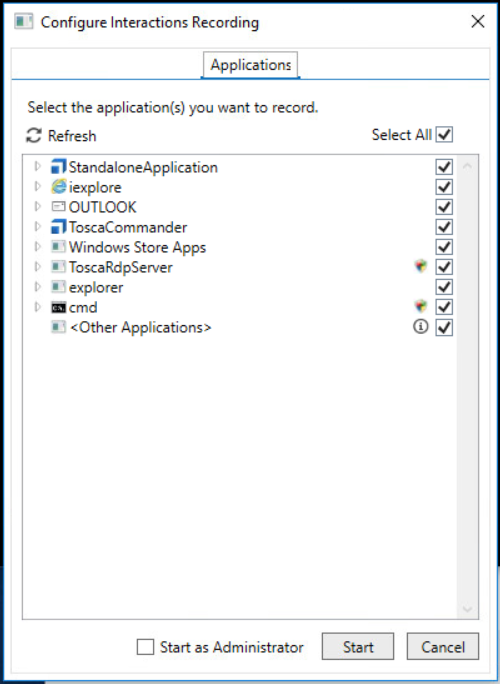Switch to the Applications tab
This screenshot has width=500, height=684.
click(x=250, y=65)
